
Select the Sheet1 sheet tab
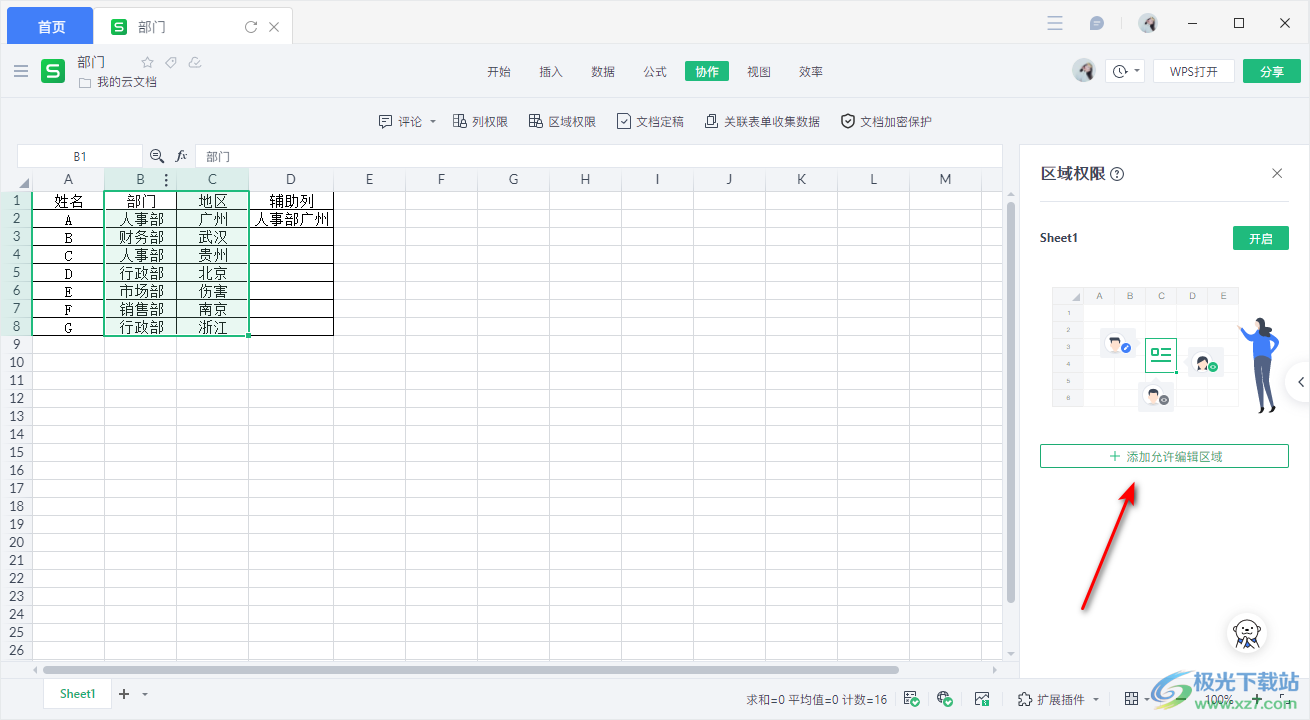[77, 694]
